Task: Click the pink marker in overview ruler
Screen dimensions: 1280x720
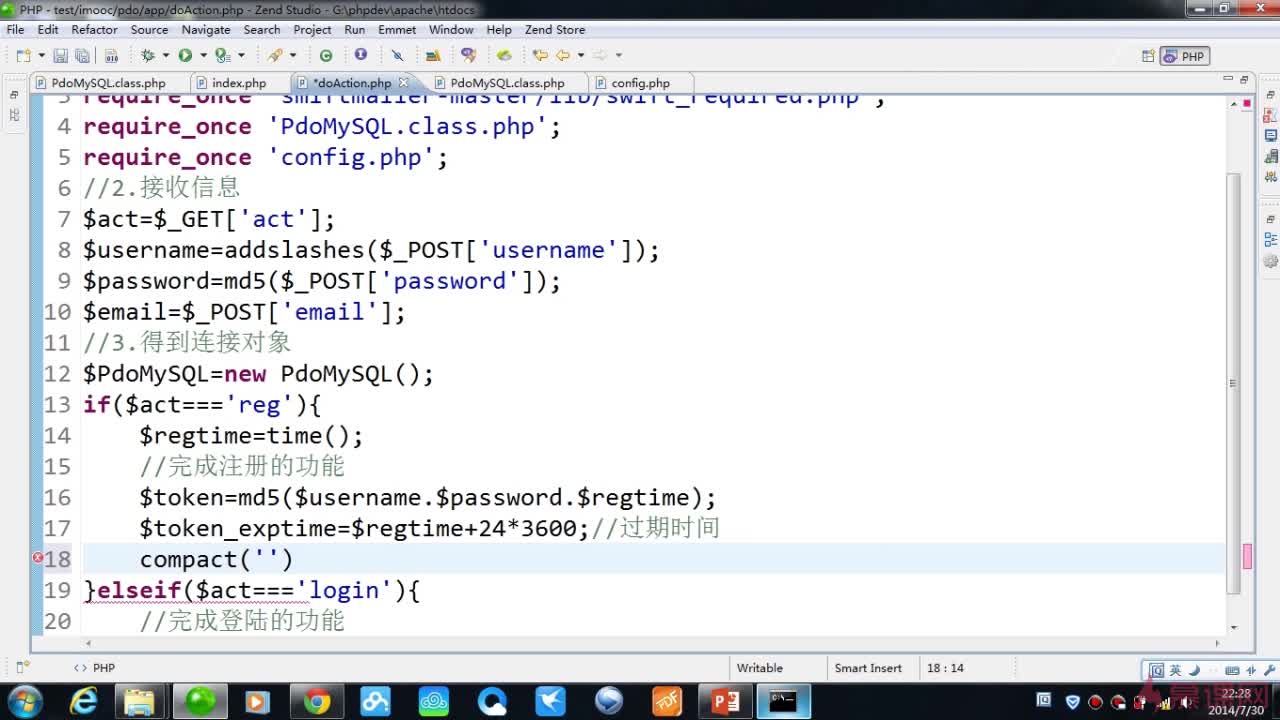Action: point(1247,555)
